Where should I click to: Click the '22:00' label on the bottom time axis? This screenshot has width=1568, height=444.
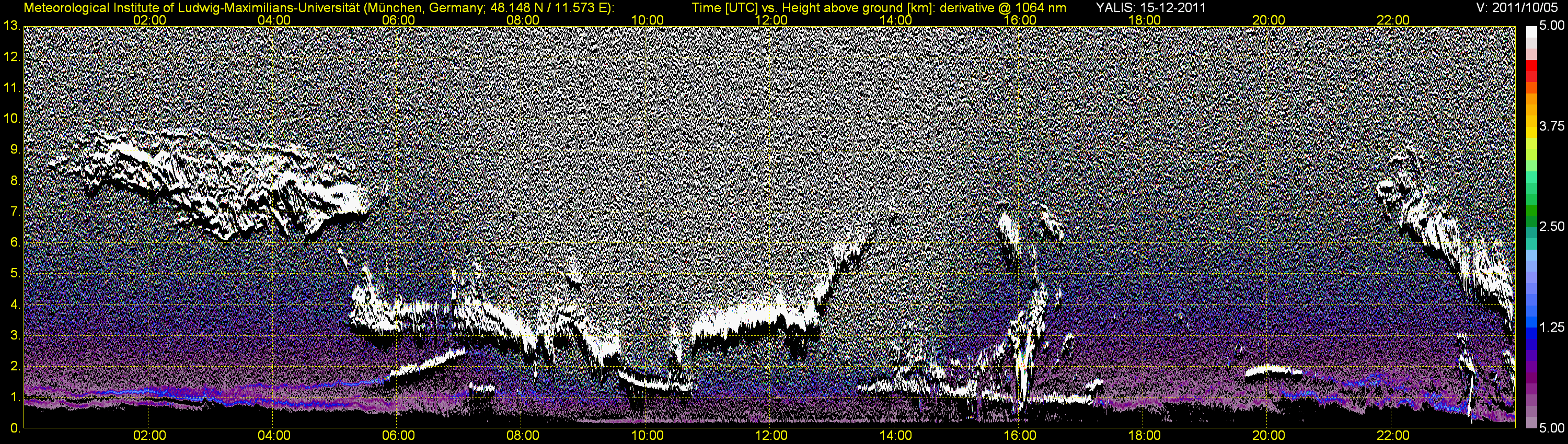pyautogui.click(x=1393, y=436)
